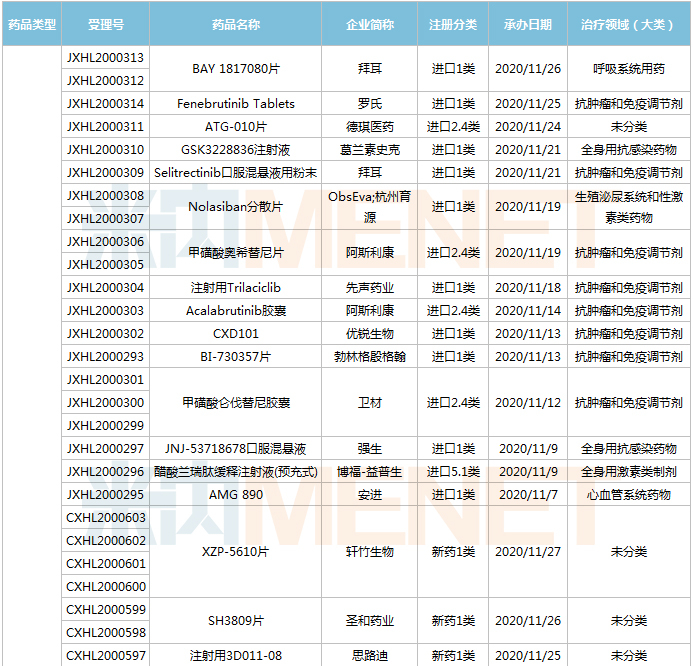Click 注射用Trilaciclib drug name
This screenshot has height=666, width=693.
coord(235,287)
